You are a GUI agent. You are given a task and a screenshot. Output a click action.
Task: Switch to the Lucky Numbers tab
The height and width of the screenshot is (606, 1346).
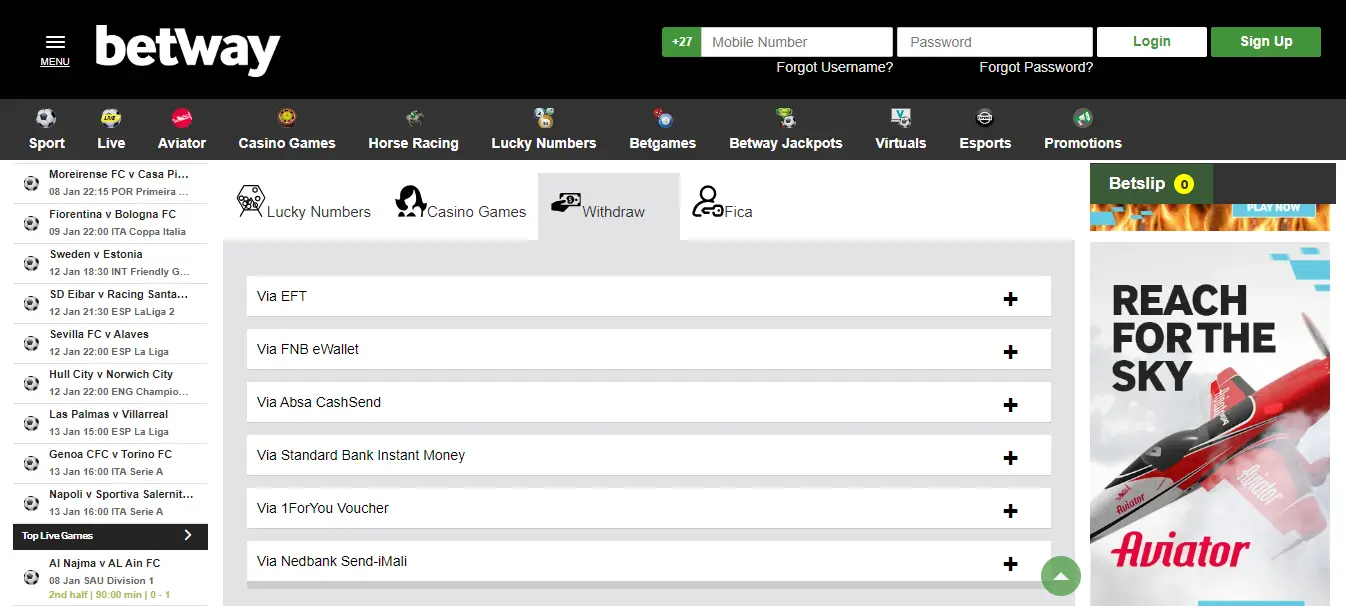[303, 205]
